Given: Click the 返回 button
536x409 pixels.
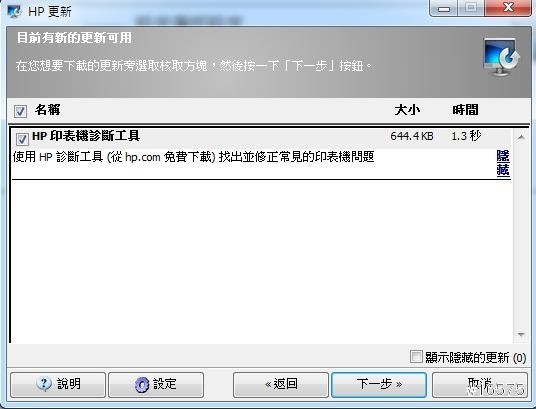Looking at the screenshot, I should pyautogui.click(x=281, y=384).
